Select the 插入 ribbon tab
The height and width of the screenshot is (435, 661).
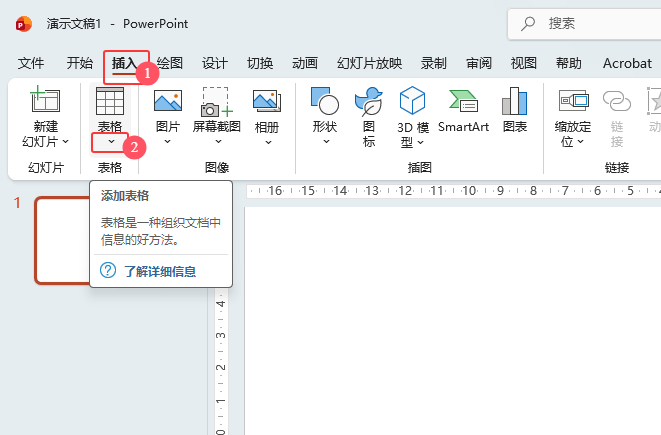click(125, 64)
